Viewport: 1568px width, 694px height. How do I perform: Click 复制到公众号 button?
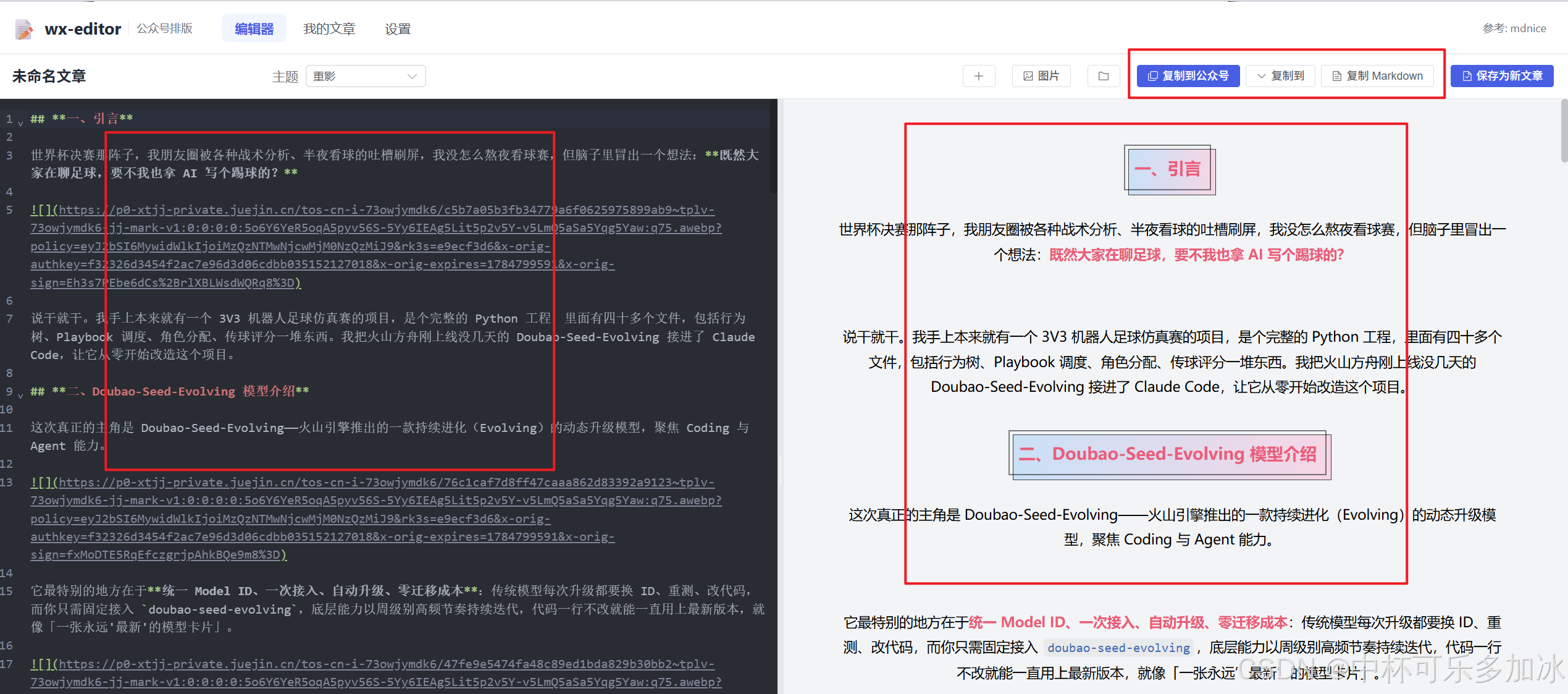tap(1188, 76)
